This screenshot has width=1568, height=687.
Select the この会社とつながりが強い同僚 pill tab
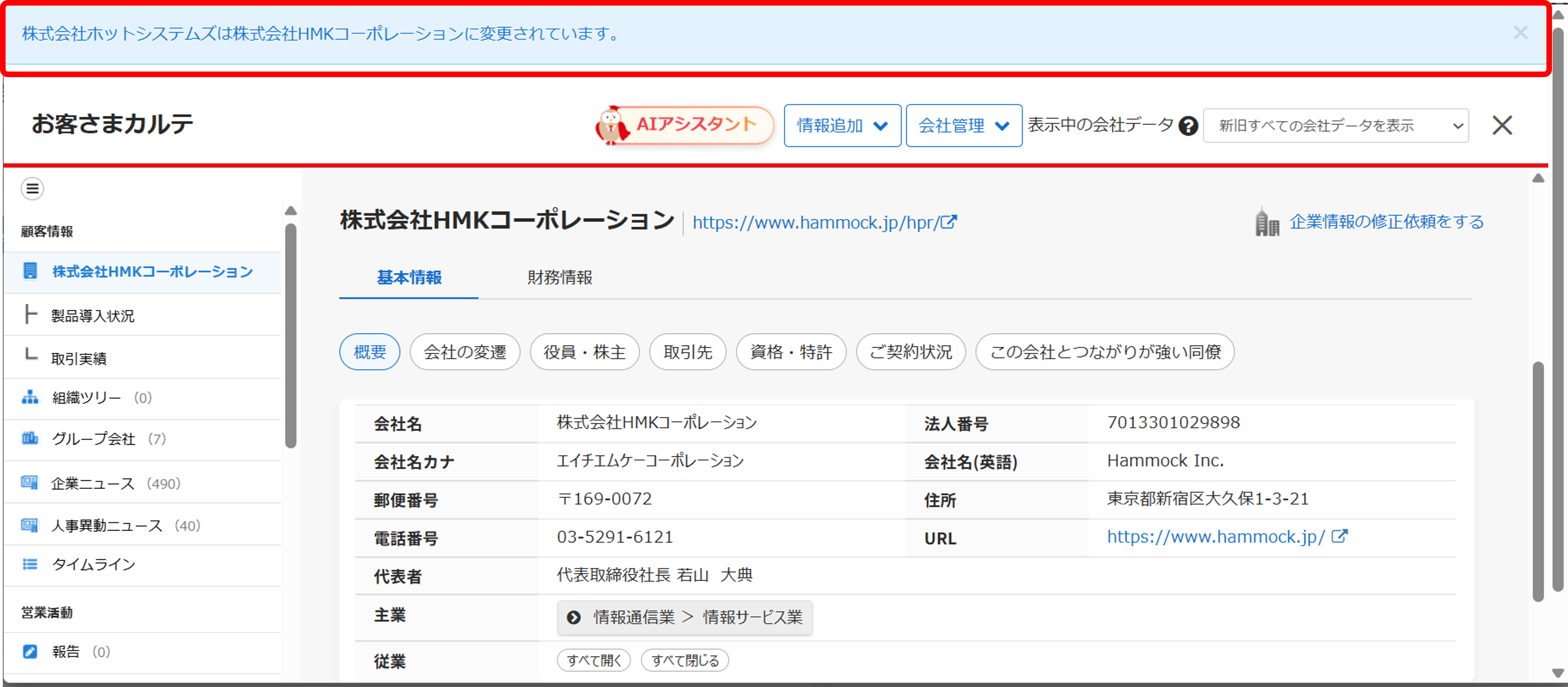point(1106,352)
